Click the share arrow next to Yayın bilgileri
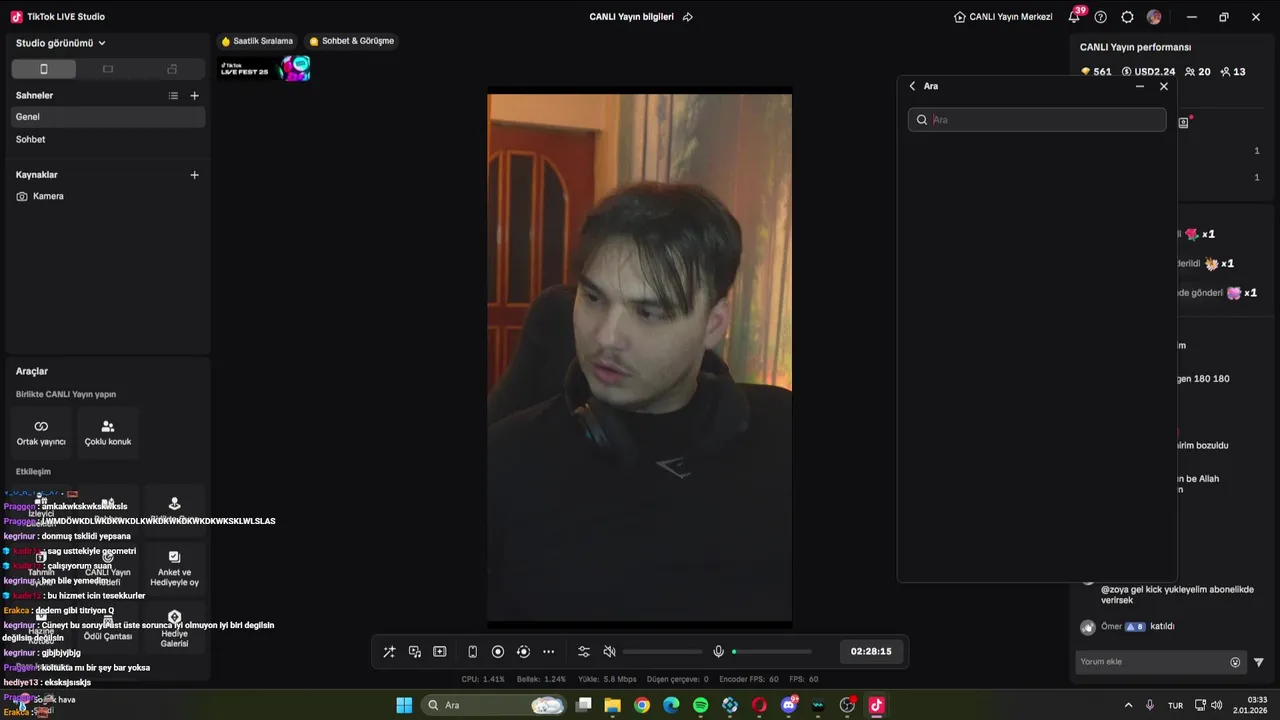The height and width of the screenshot is (720, 1280). tap(688, 17)
